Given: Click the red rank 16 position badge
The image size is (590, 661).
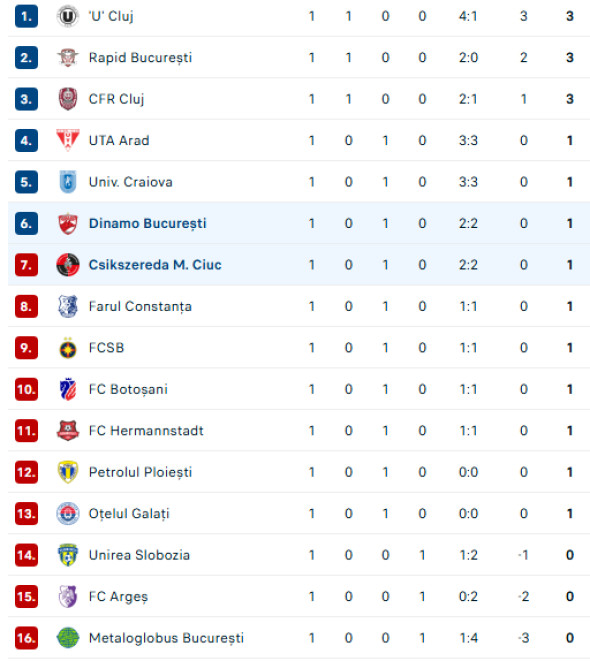Looking at the screenshot, I should (26, 638).
